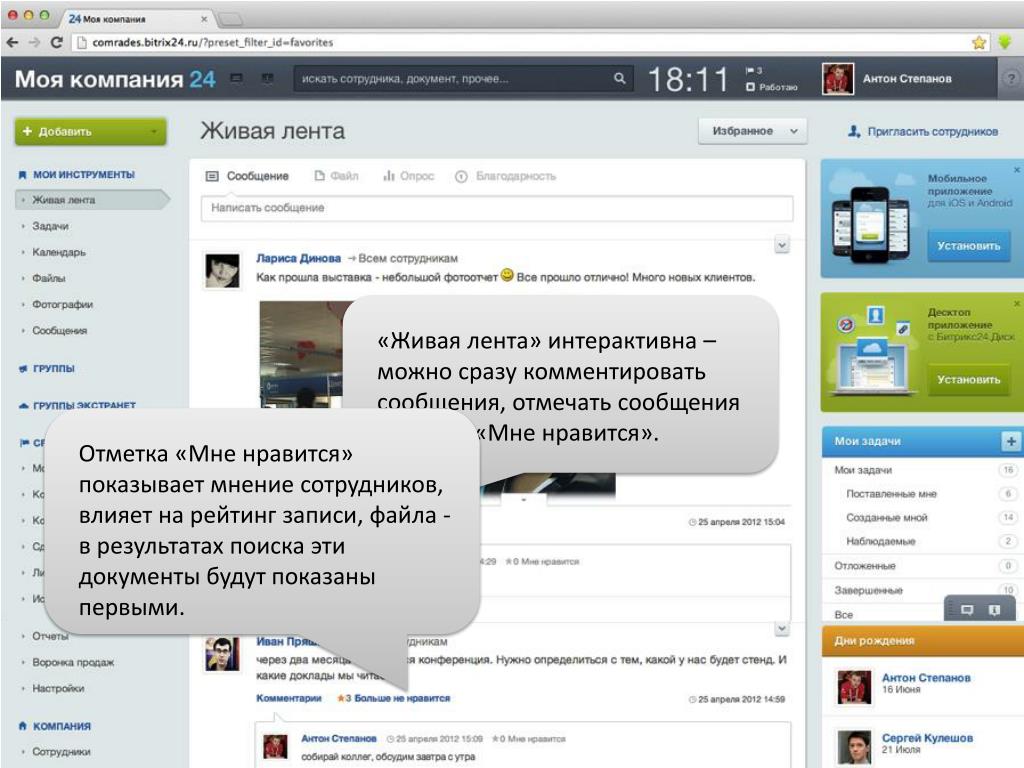Click the plus icon in Мои задачи header
This screenshot has height=768, width=1024.
click(1010, 441)
